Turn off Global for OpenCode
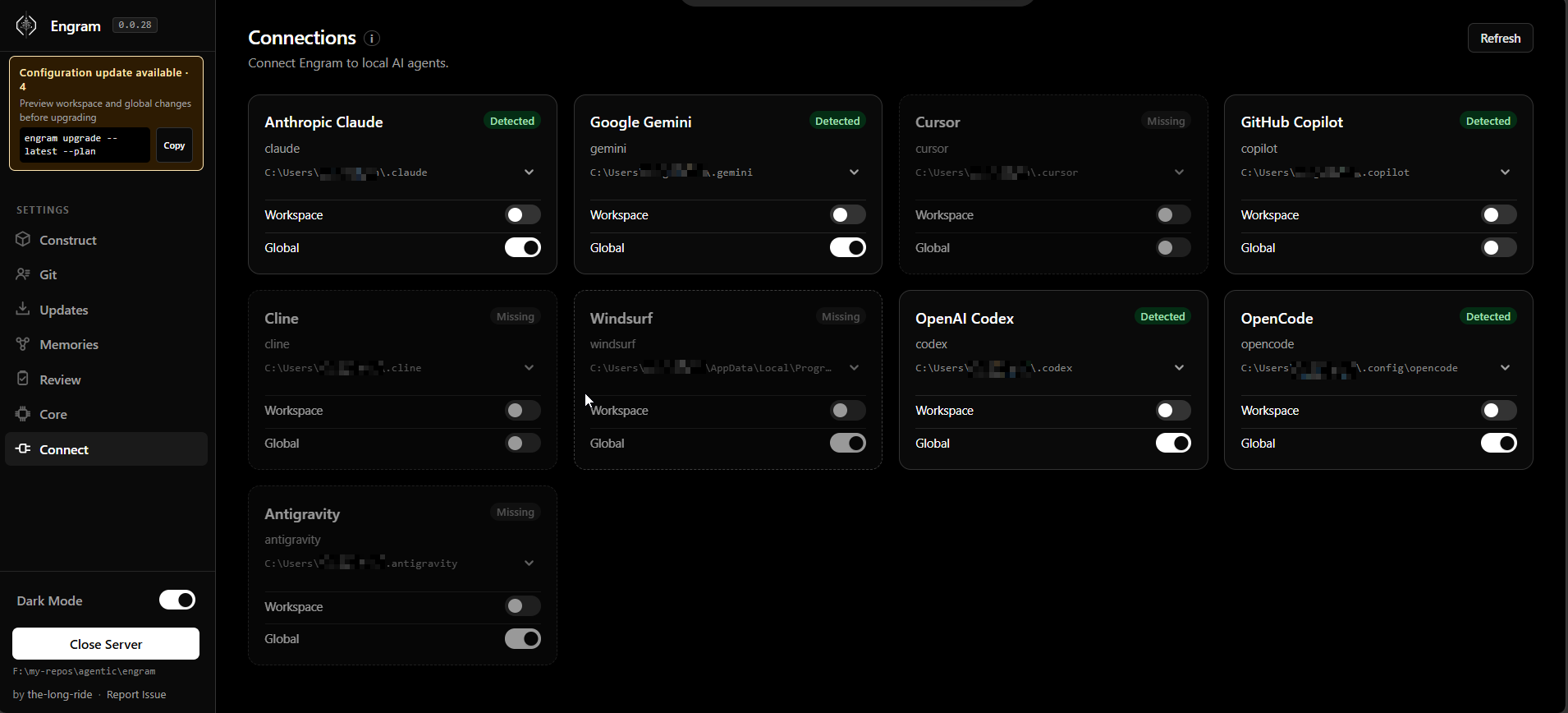Screen dimensions: 1568x713 tap(1499, 443)
